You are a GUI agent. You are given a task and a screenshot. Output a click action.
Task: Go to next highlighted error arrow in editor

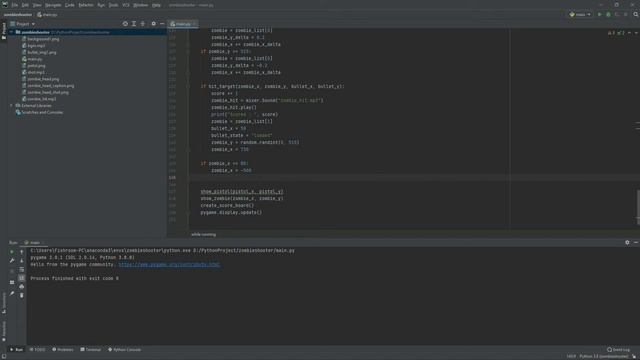pyautogui.click(x=636, y=33)
